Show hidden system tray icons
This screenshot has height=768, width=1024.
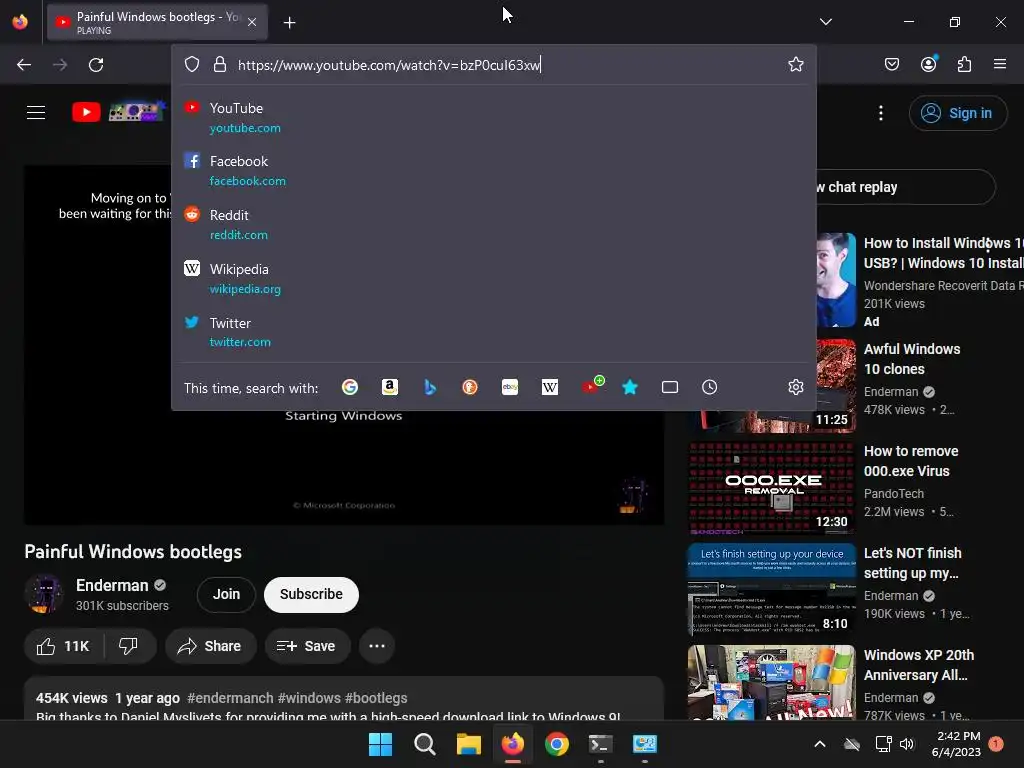click(820, 744)
